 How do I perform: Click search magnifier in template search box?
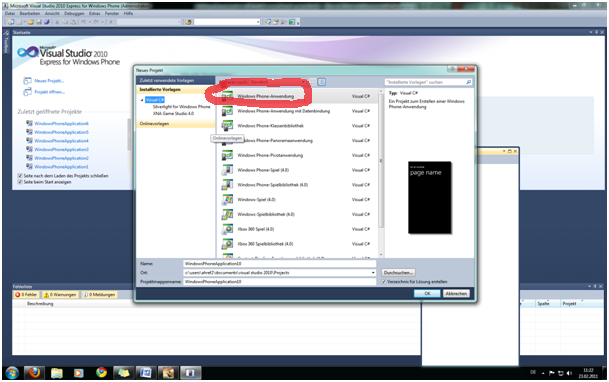coord(468,82)
